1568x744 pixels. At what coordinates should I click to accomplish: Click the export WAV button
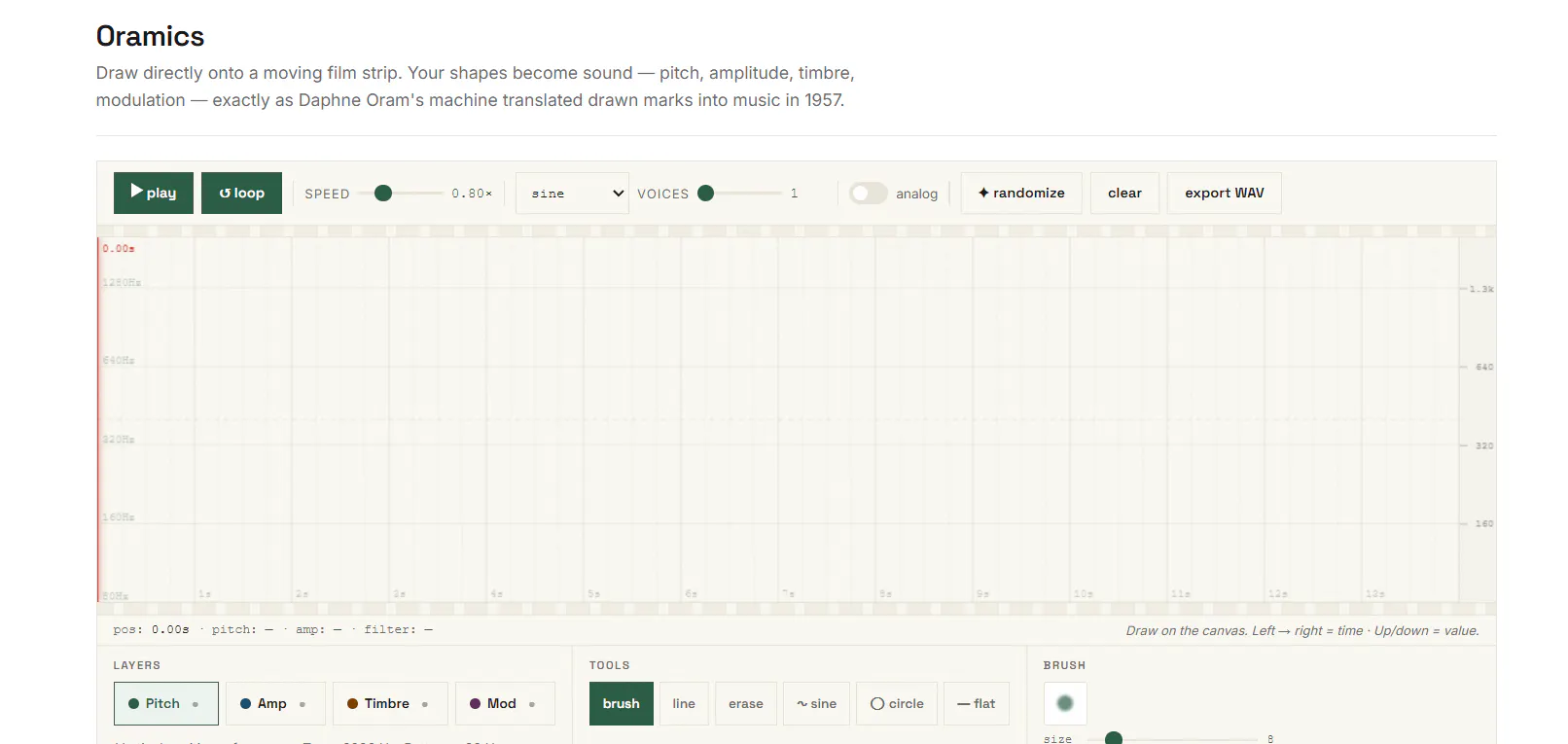(1225, 193)
